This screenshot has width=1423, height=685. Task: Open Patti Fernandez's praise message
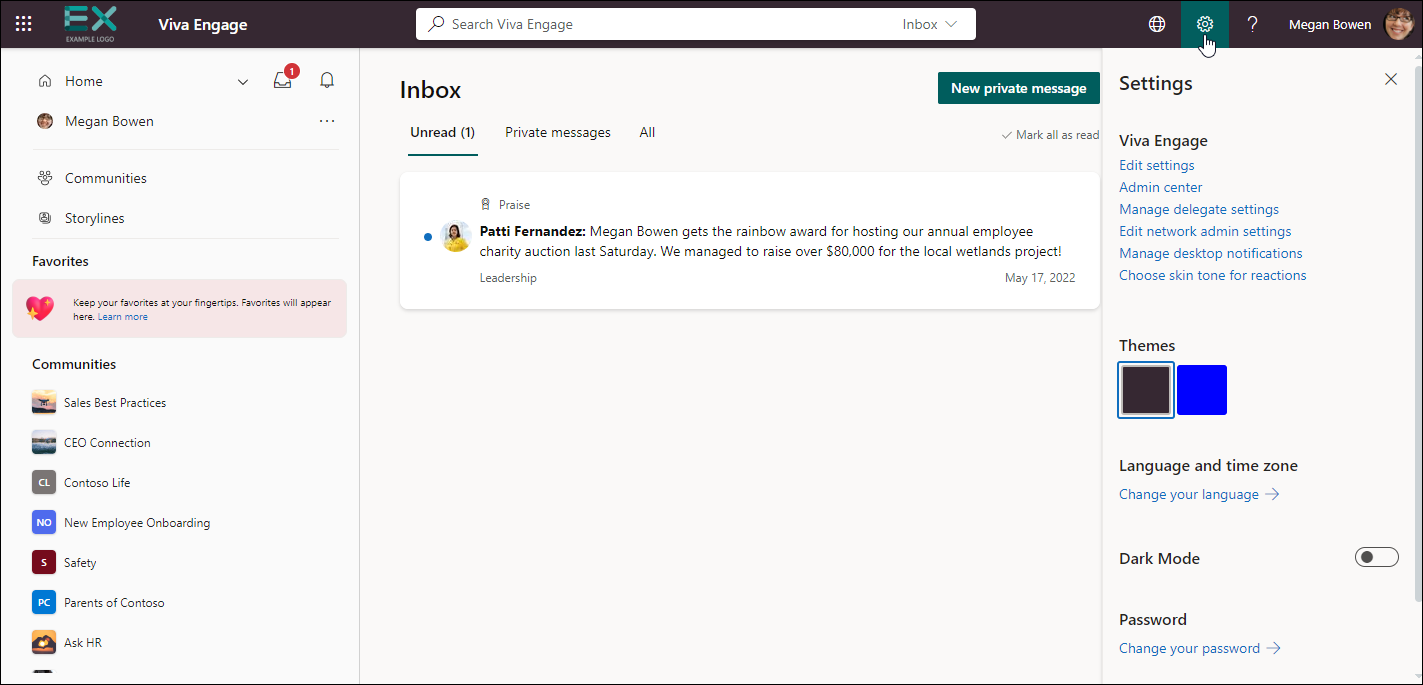[x=750, y=241]
